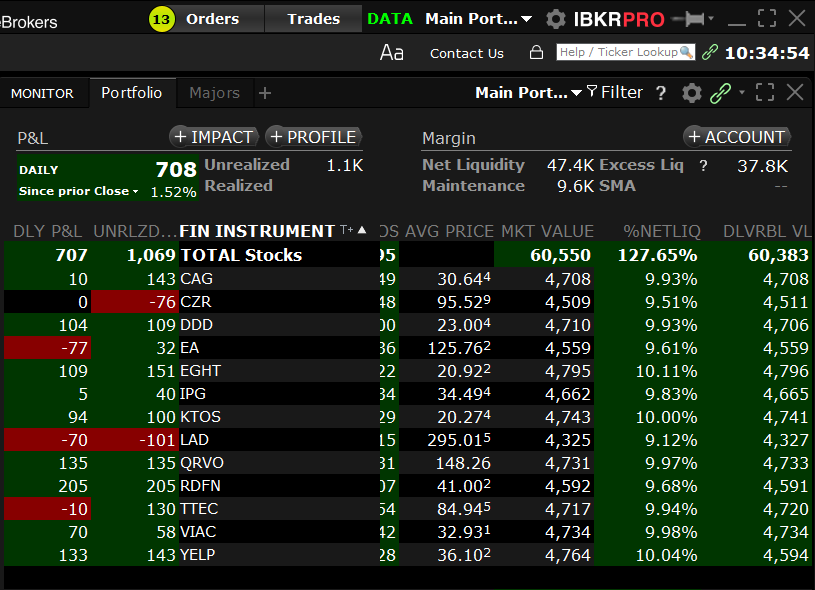
Task: Open the pin icon dropdown arrow
Action: click(711, 19)
